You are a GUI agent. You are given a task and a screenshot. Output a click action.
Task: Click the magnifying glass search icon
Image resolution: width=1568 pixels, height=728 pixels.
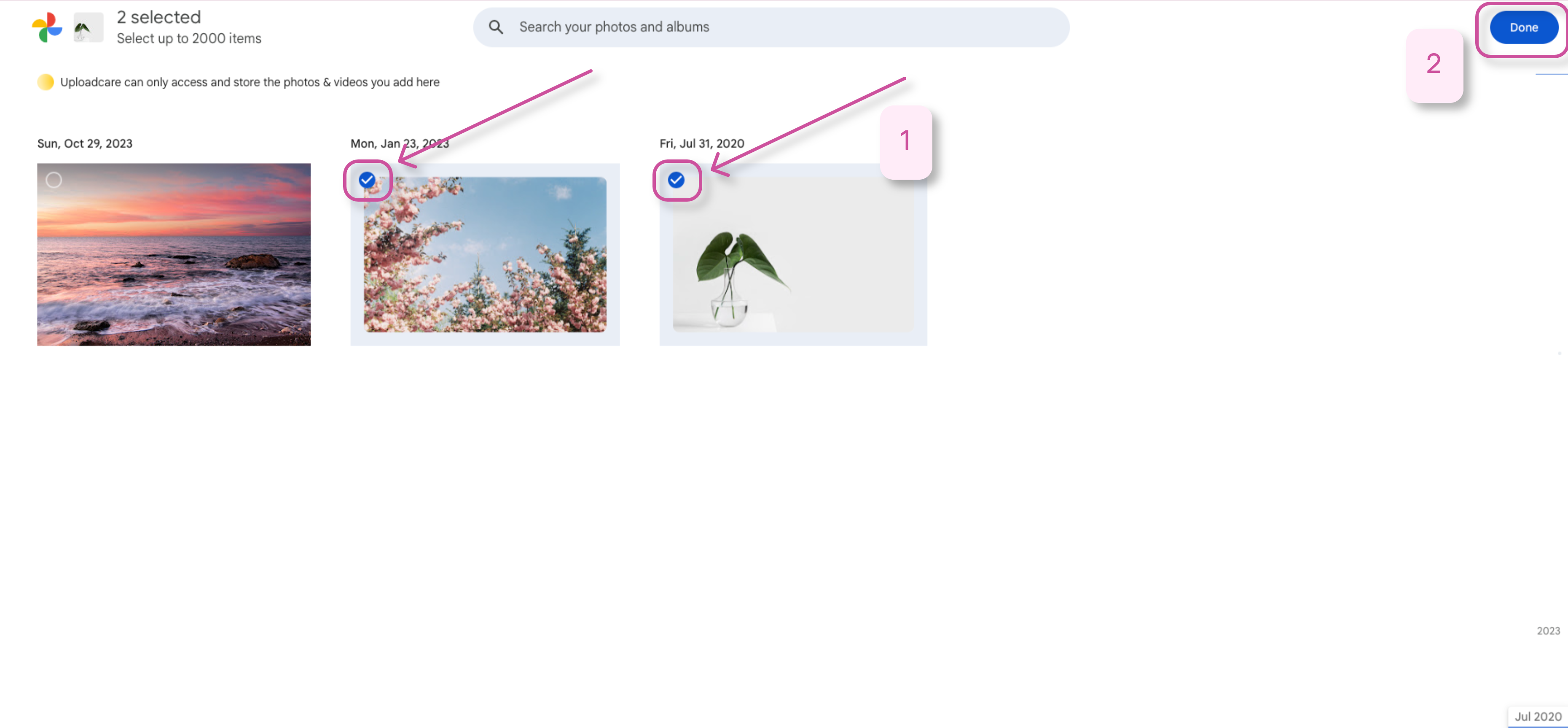(496, 27)
